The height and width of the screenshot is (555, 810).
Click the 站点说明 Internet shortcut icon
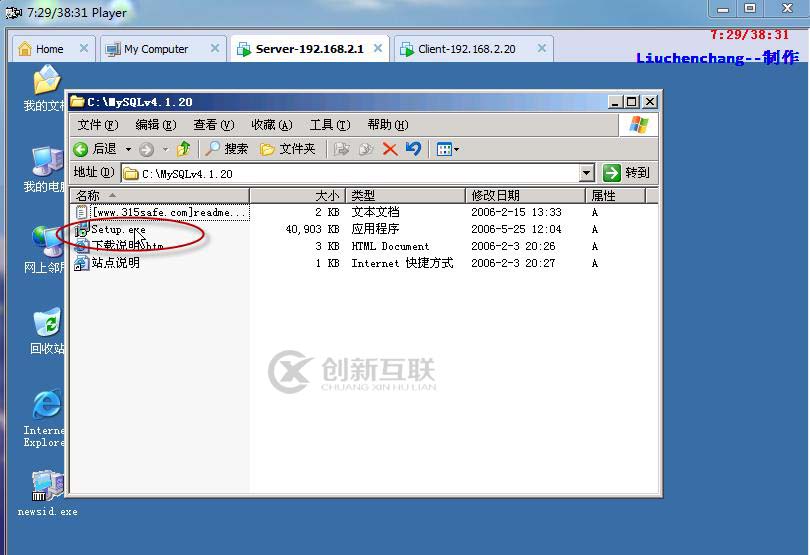coord(82,263)
